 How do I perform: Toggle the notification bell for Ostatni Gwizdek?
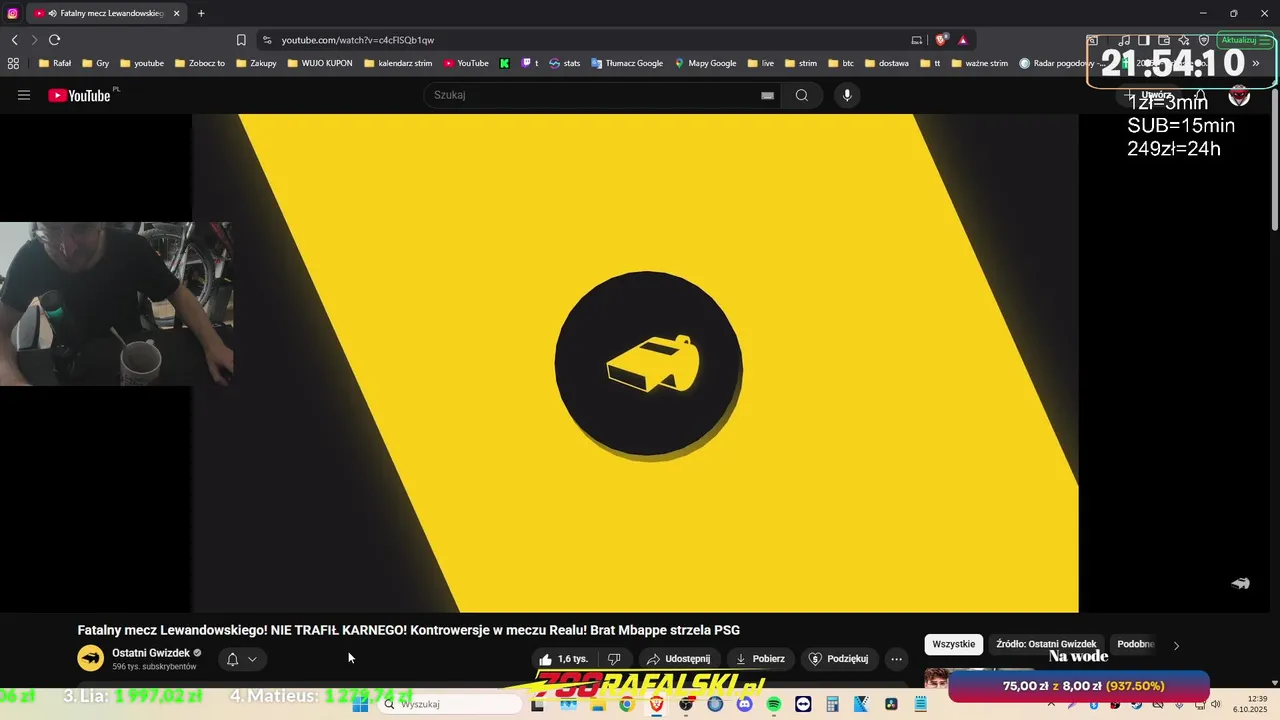coord(232,659)
